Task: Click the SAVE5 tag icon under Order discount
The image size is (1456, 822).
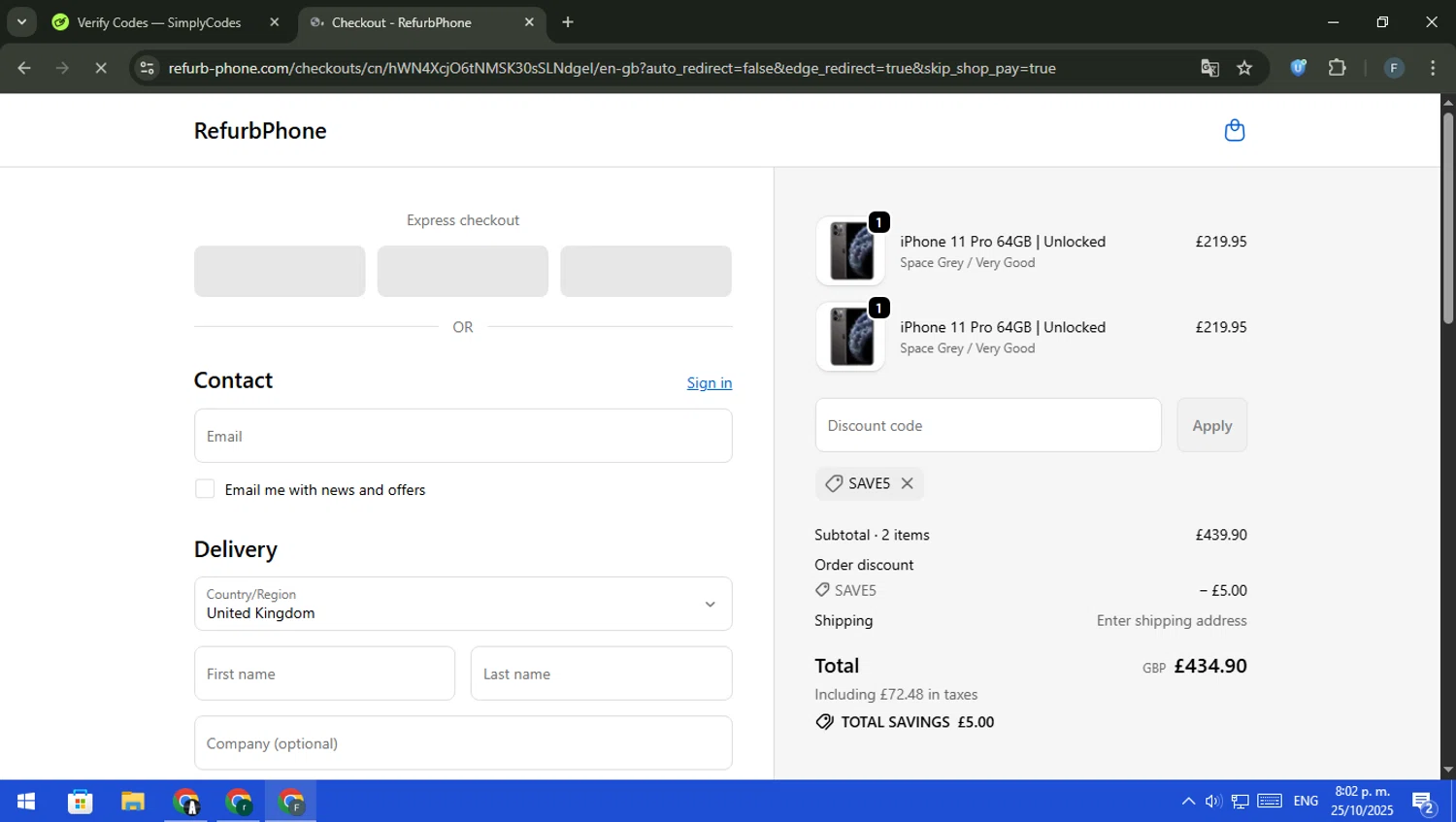Action: [x=822, y=590]
